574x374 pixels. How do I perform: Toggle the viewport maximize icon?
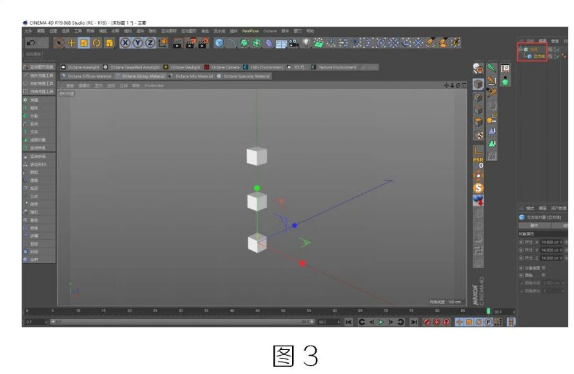pyautogui.click(x=464, y=85)
